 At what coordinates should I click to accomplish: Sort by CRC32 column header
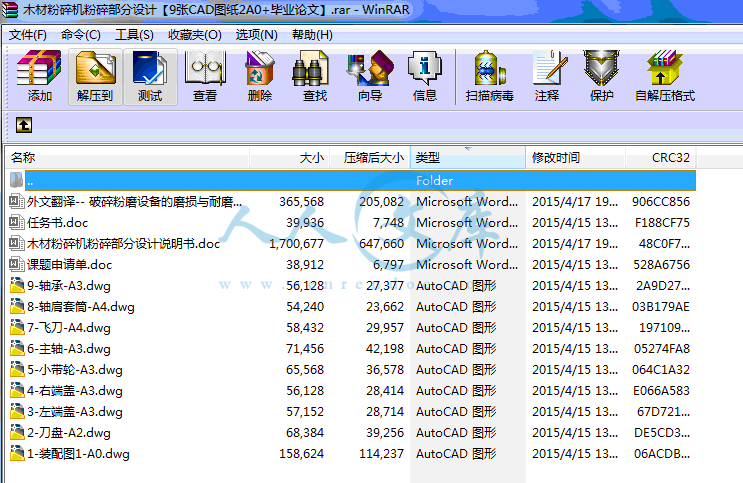(x=661, y=157)
